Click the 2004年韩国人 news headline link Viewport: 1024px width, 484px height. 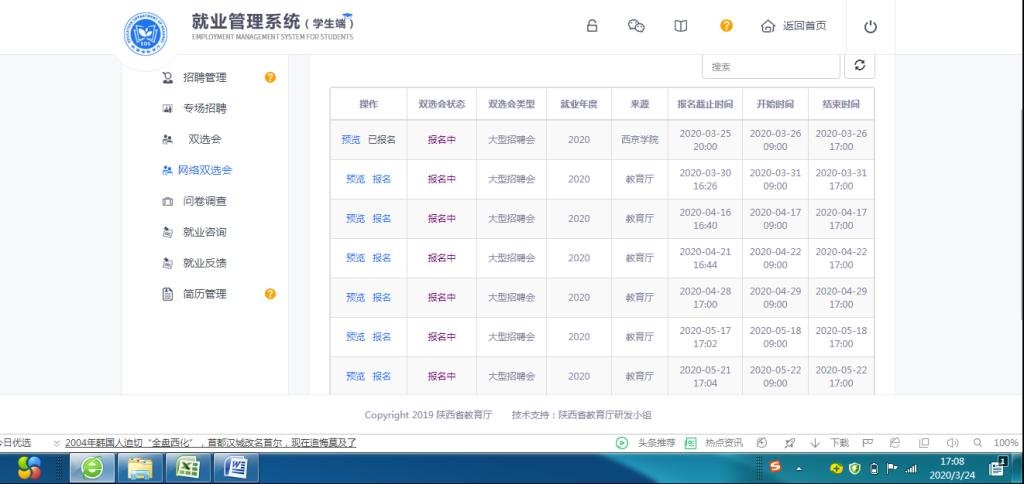pyautogui.click(x=210, y=442)
